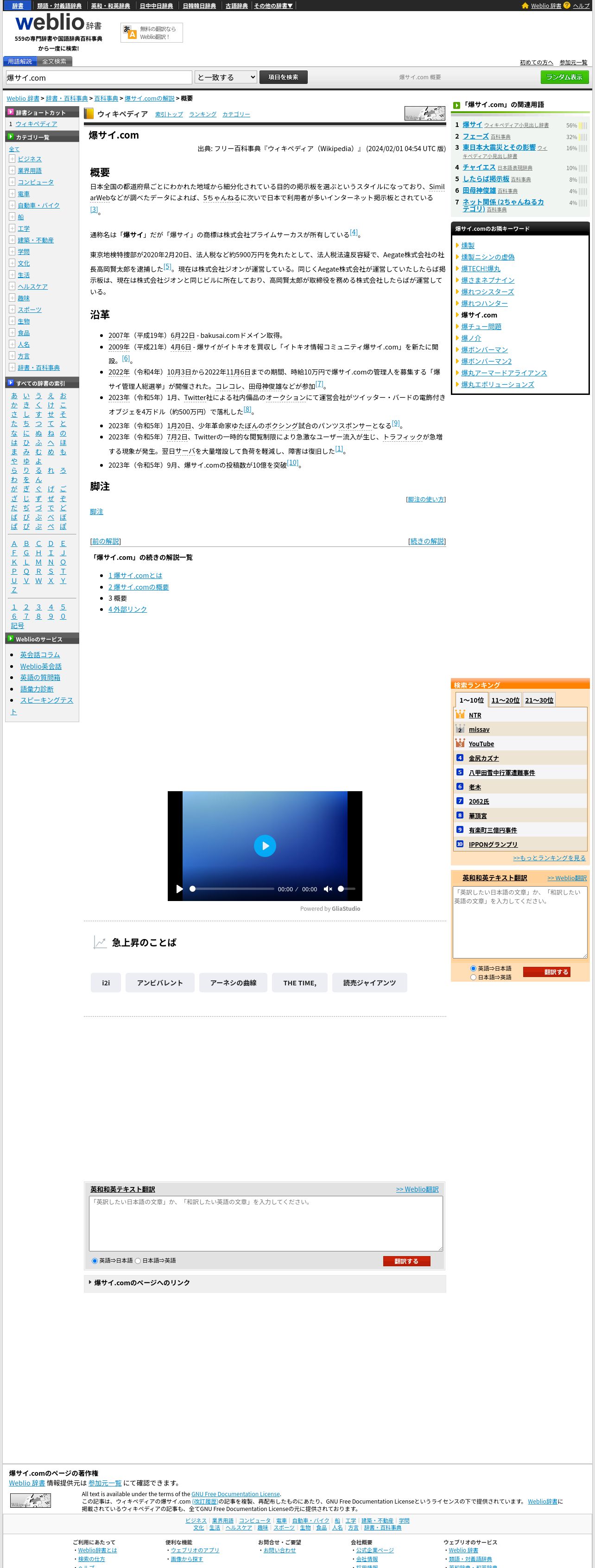This screenshot has height=1568, width=595.
Task: Click the 読売ジャイアンツ trending keyword
Action: (x=369, y=983)
